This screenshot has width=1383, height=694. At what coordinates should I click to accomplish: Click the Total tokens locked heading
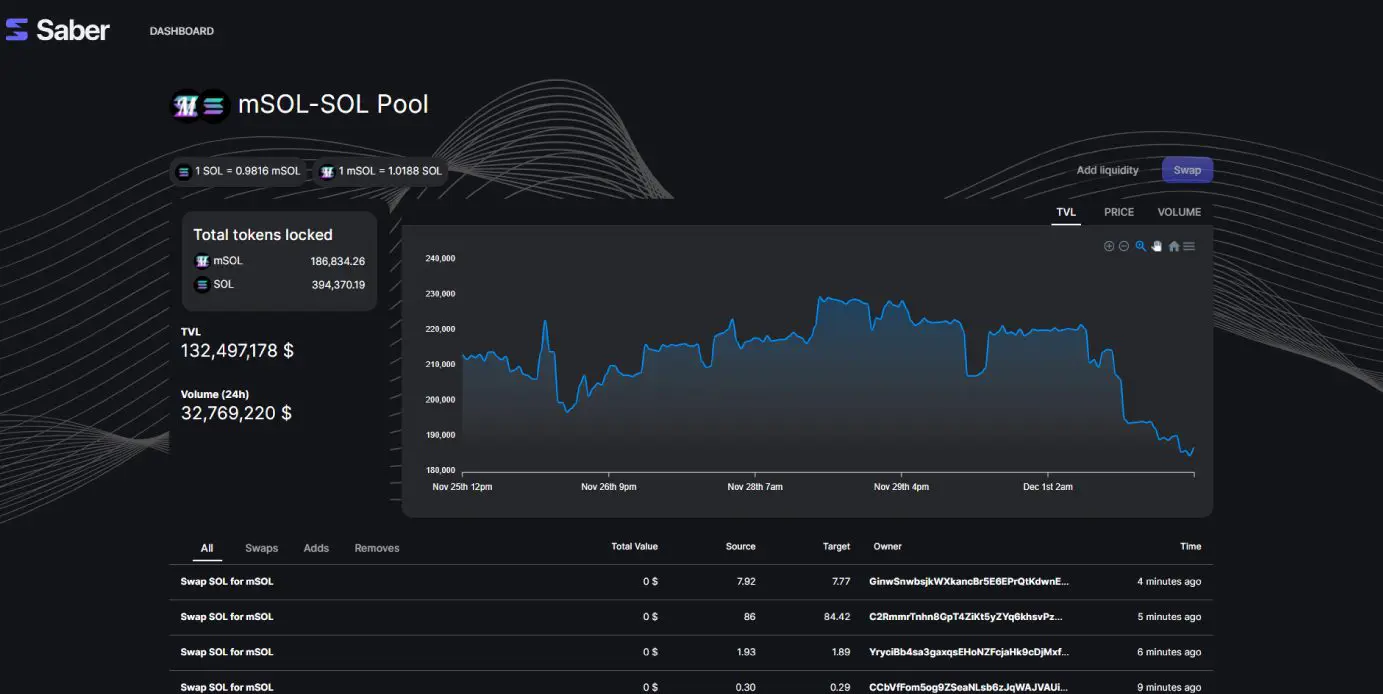point(262,235)
